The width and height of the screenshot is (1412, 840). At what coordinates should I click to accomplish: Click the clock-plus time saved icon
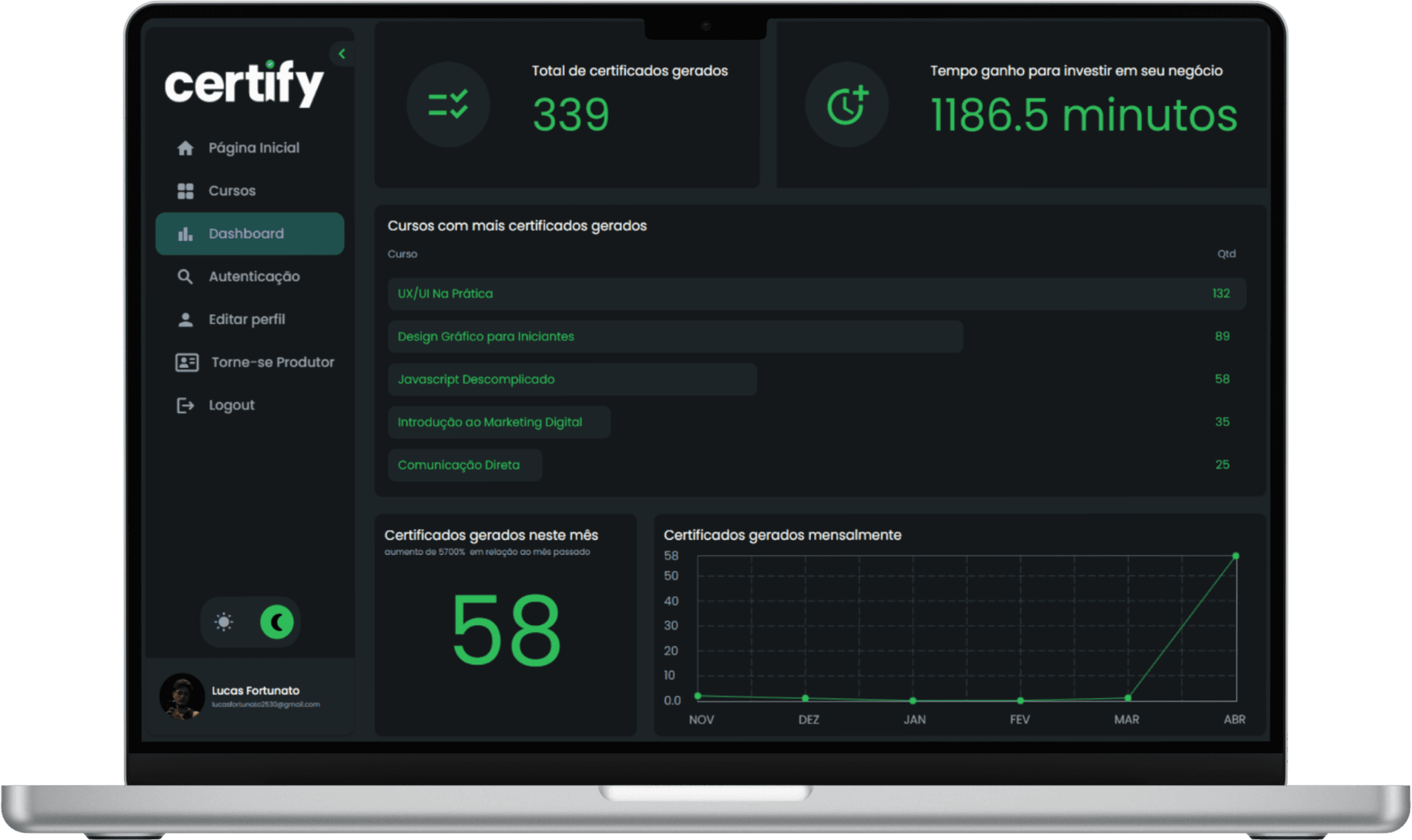coord(847,105)
